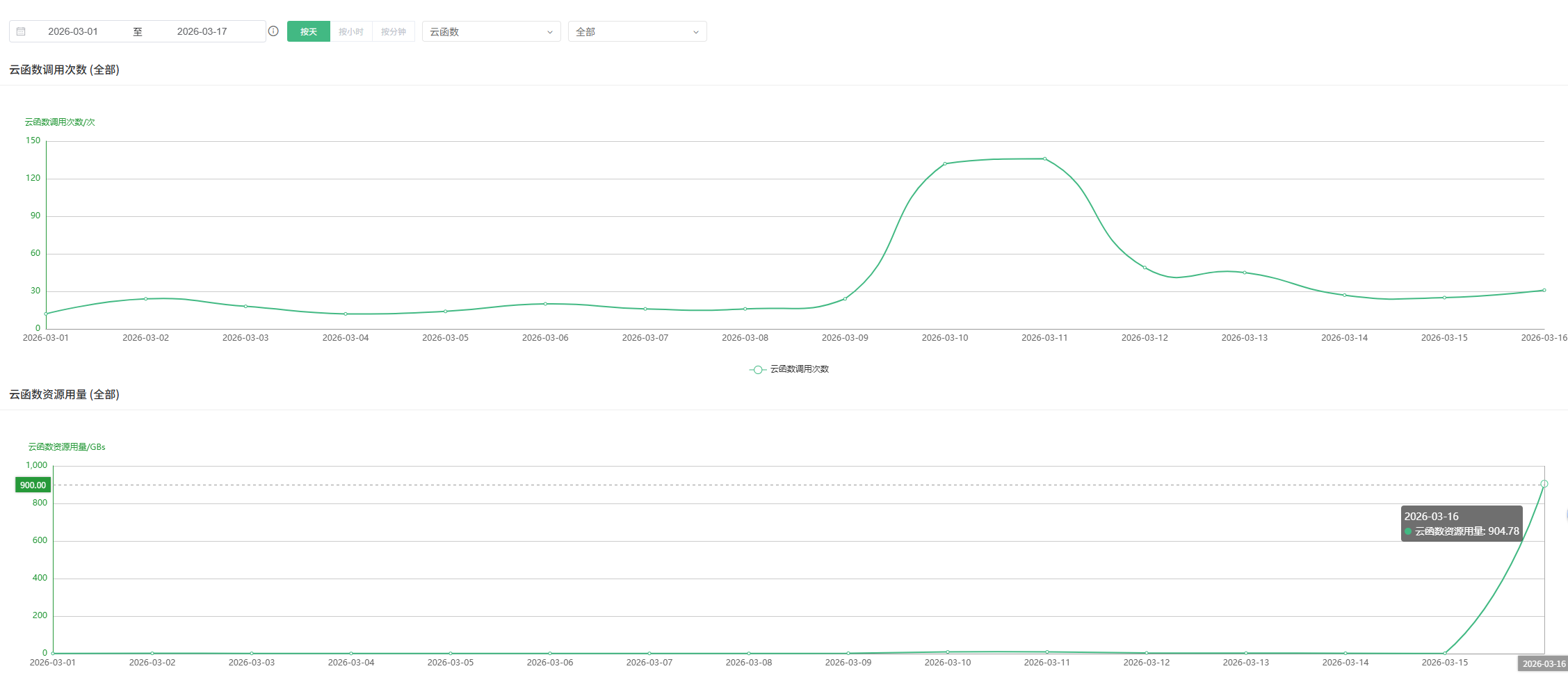The width and height of the screenshot is (1568, 687).
Task: Click the 2026-03-02 point on invocation chart
Action: (145, 299)
